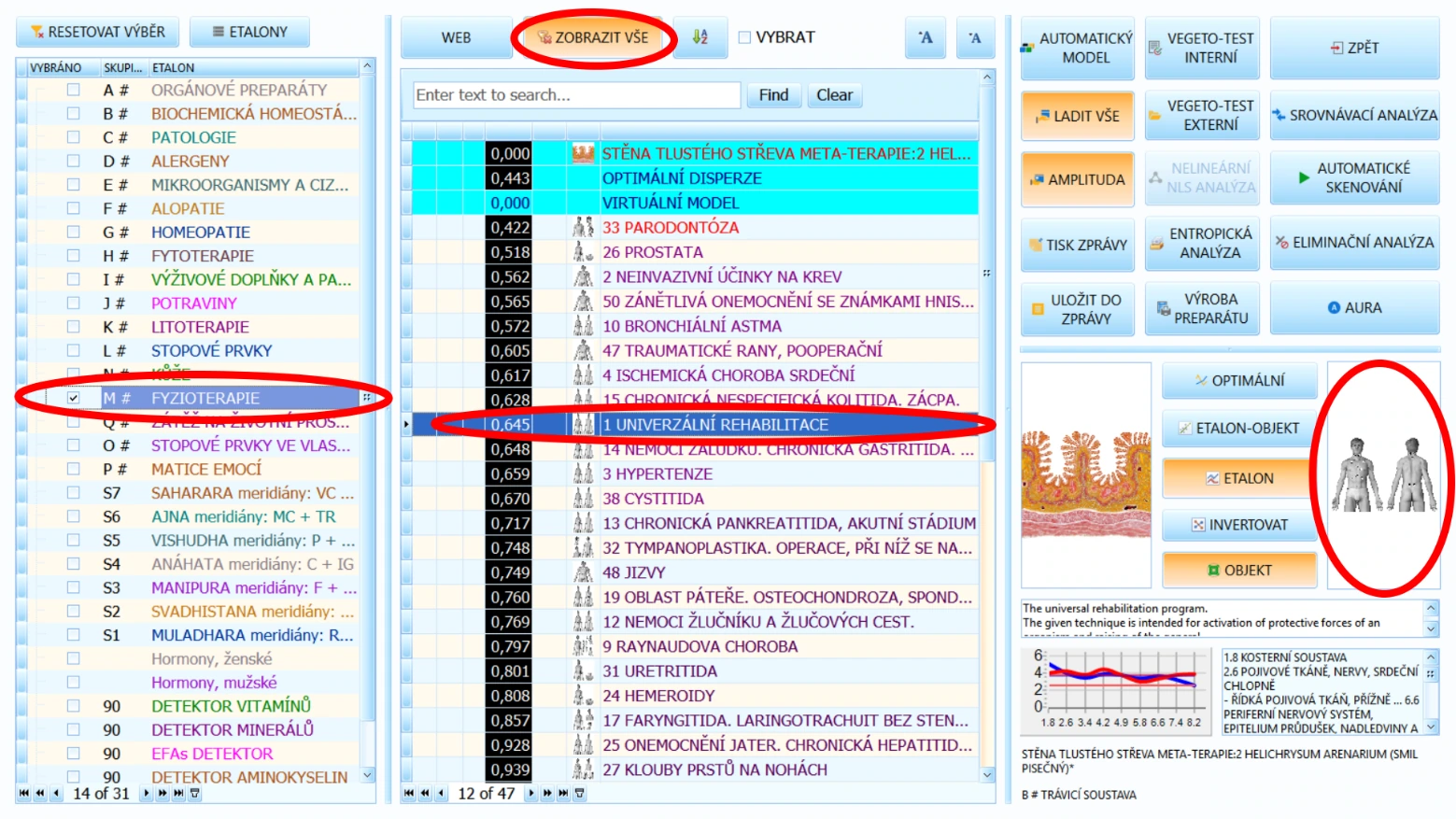Start Automatické skenování
The width and height of the screenshot is (1456, 819).
[1354, 177]
